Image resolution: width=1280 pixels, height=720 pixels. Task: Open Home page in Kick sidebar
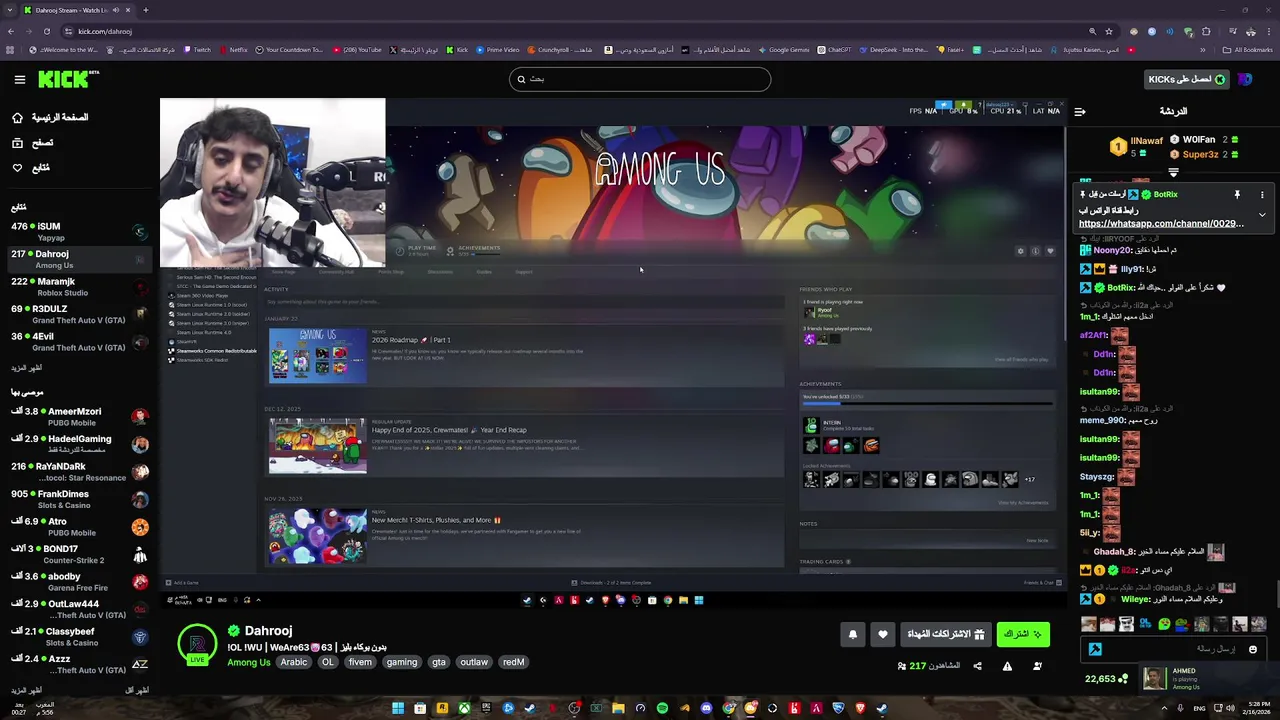pyautogui.click(x=50, y=117)
